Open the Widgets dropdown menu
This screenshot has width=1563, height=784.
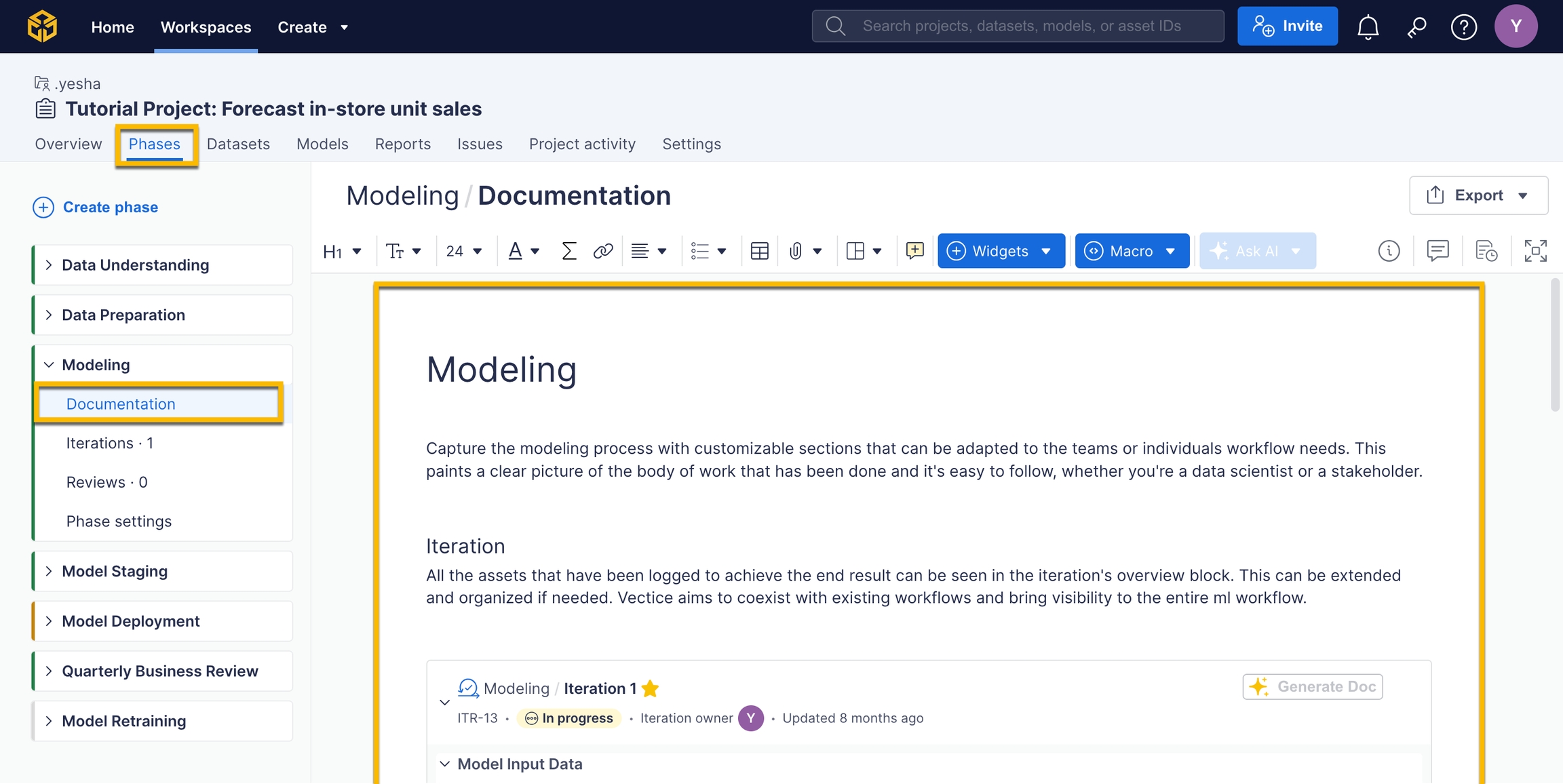[x=1001, y=251]
